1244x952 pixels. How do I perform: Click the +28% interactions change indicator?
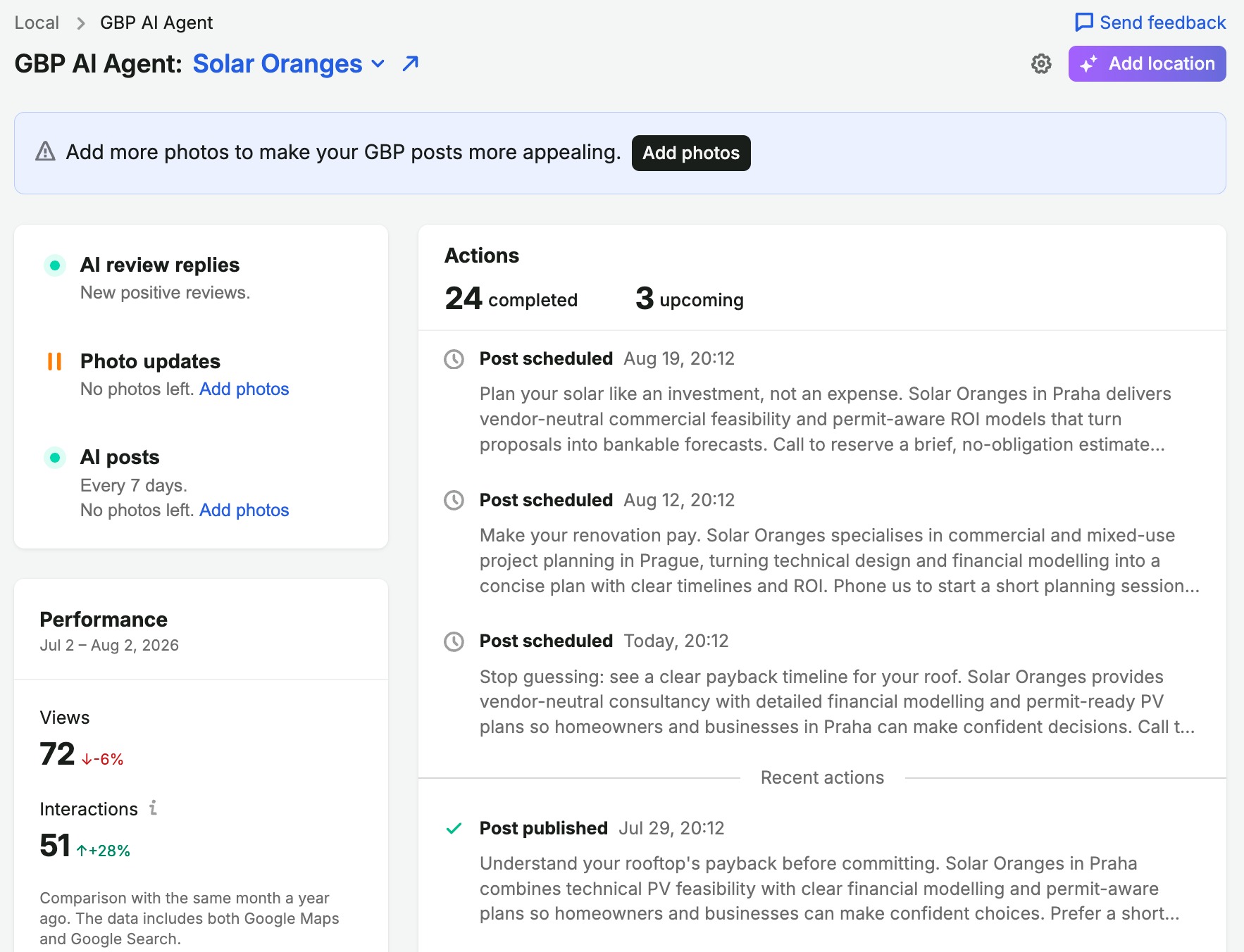coord(104,851)
